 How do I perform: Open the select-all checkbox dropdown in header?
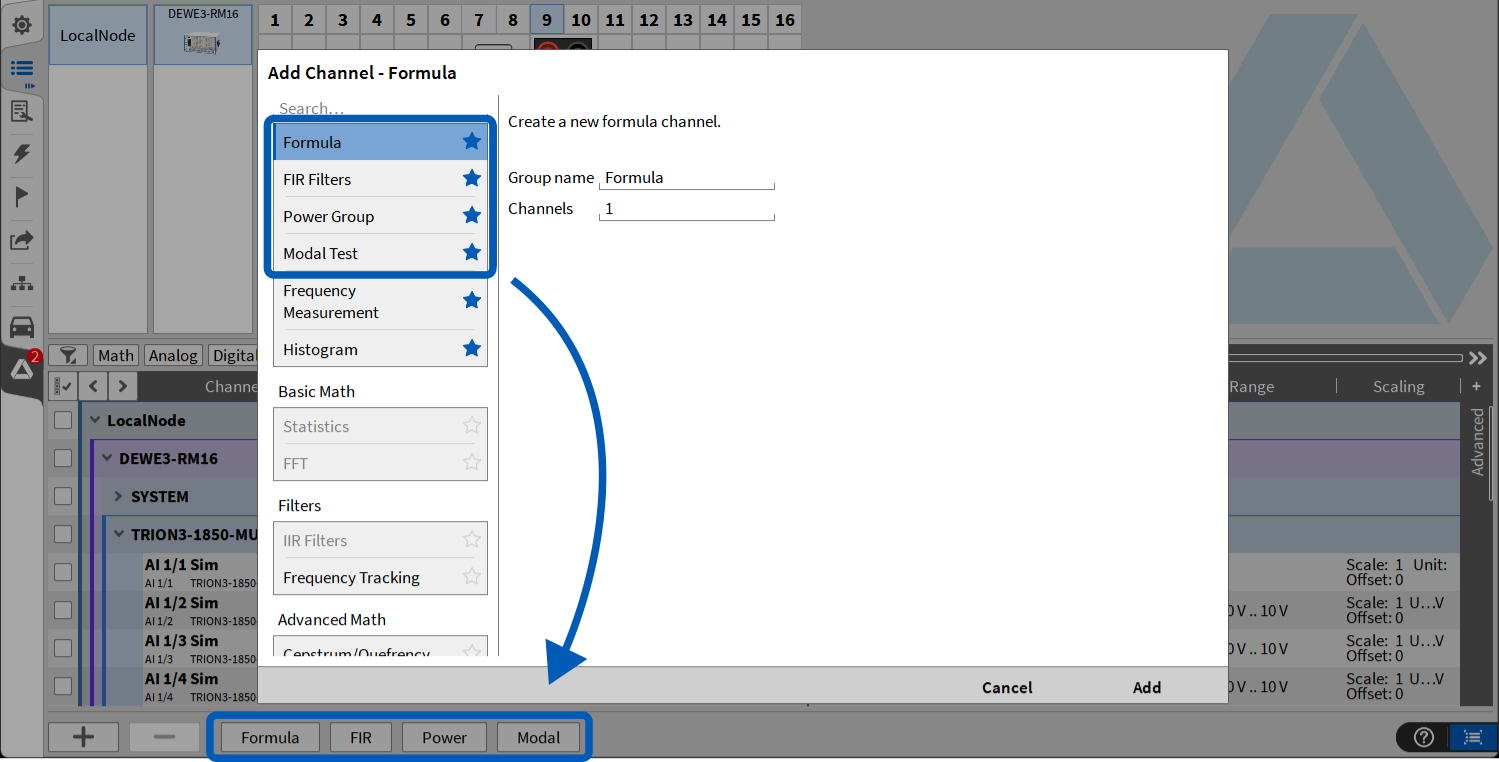tap(63, 385)
